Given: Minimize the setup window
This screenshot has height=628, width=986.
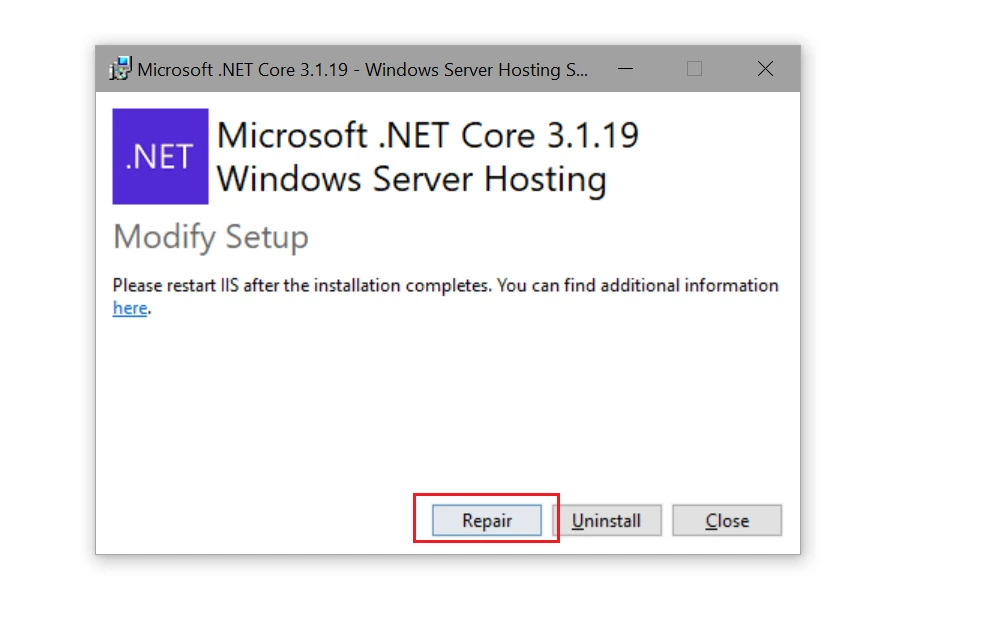Looking at the screenshot, I should click(x=625, y=69).
